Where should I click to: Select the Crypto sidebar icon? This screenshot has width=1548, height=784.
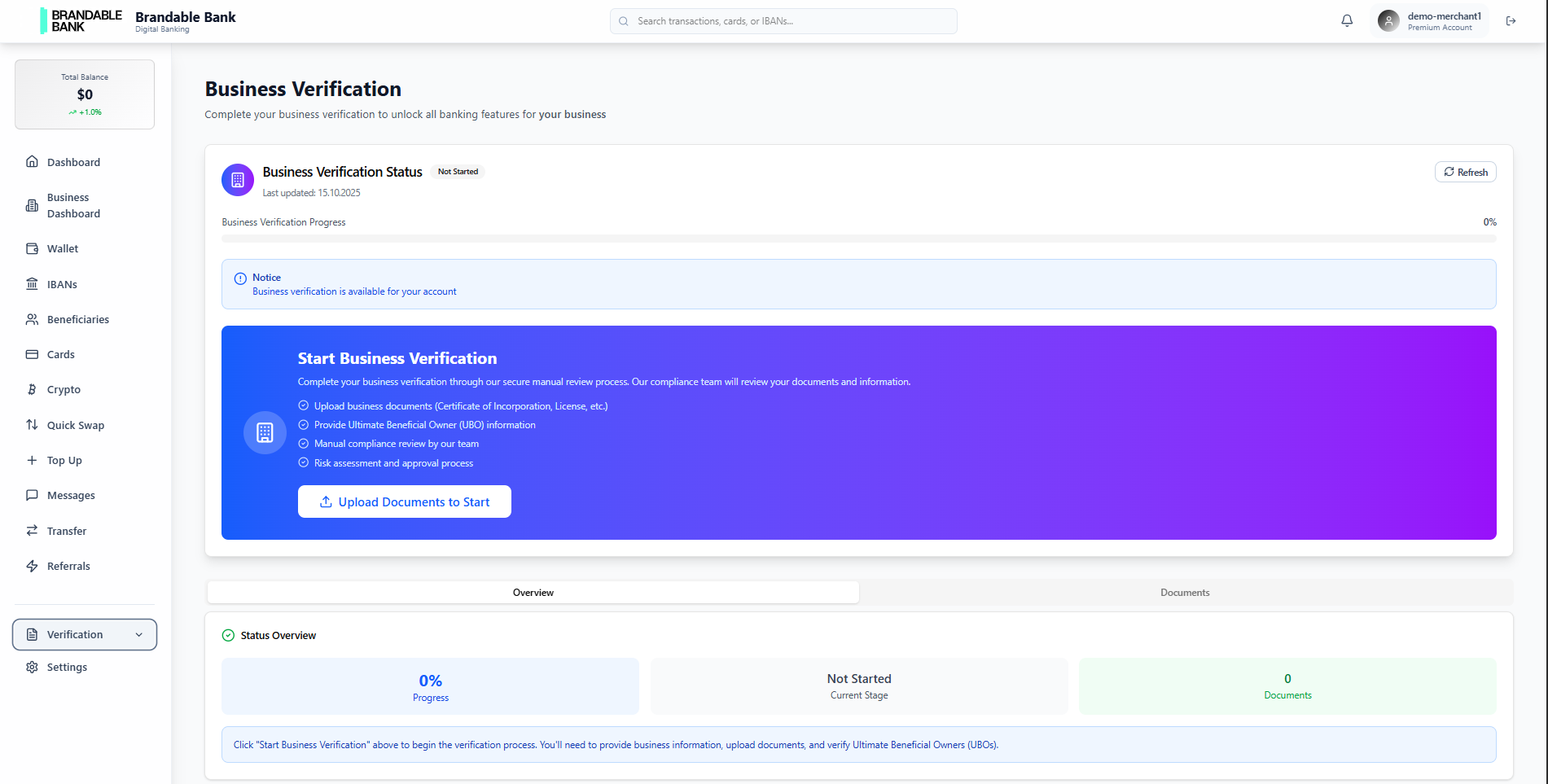[x=32, y=389]
